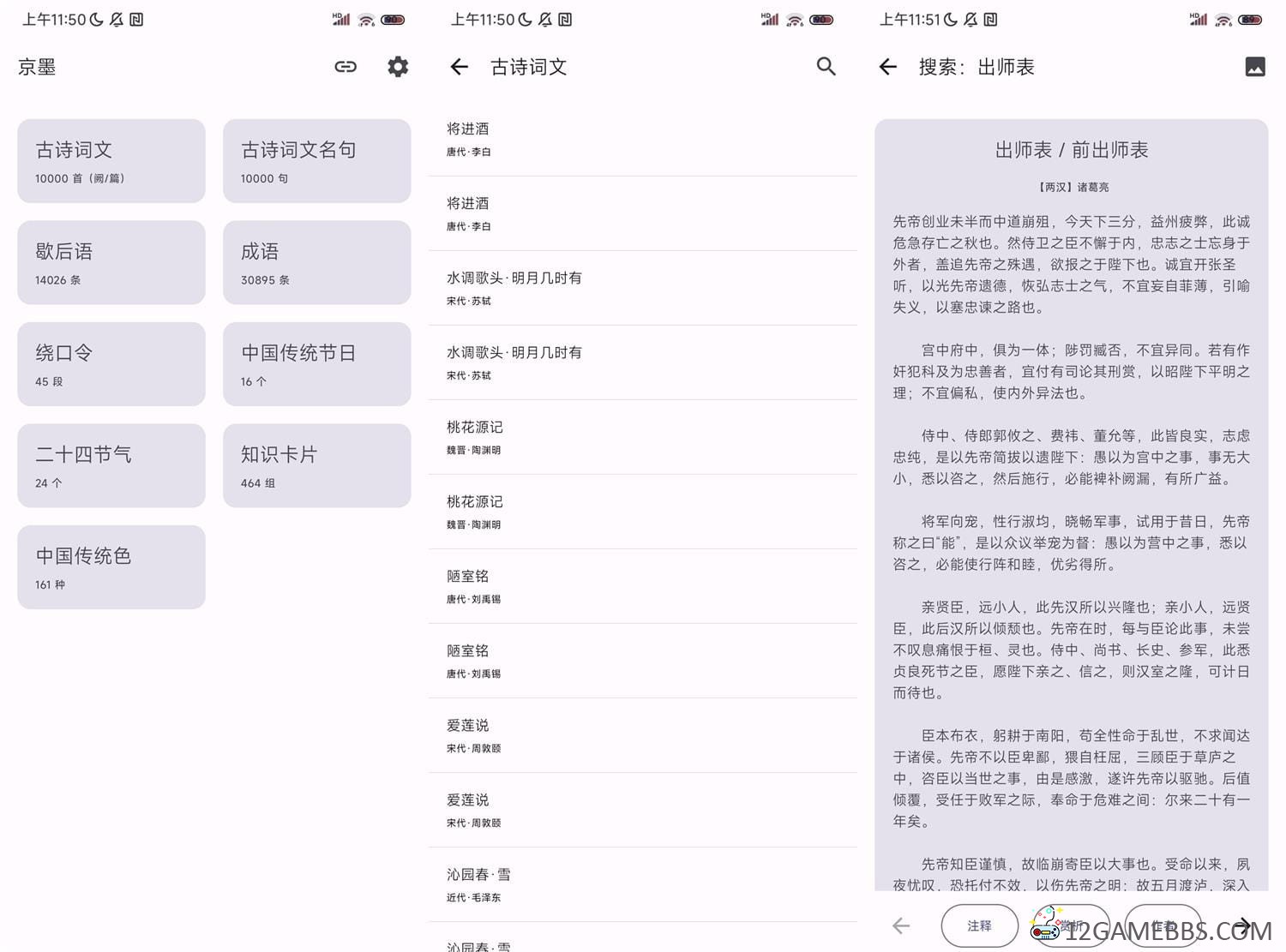The width and height of the screenshot is (1286, 952).
Task: Go to next poem with bottom right arrow
Action: pos(1242,925)
